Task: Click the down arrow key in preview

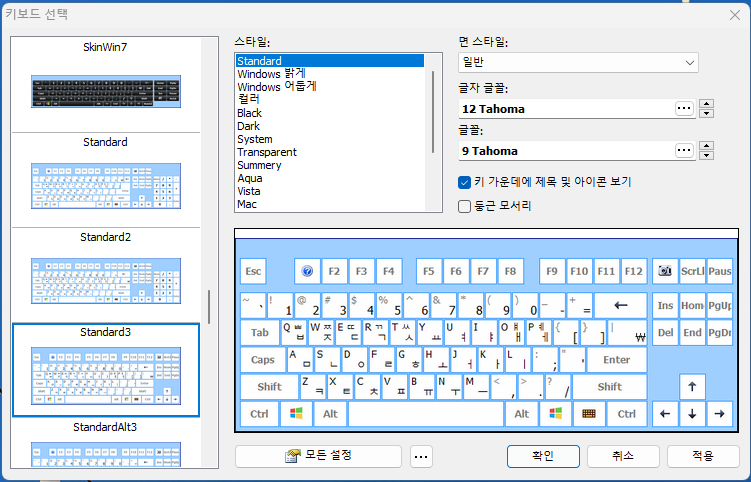Action: click(x=692, y=413)
